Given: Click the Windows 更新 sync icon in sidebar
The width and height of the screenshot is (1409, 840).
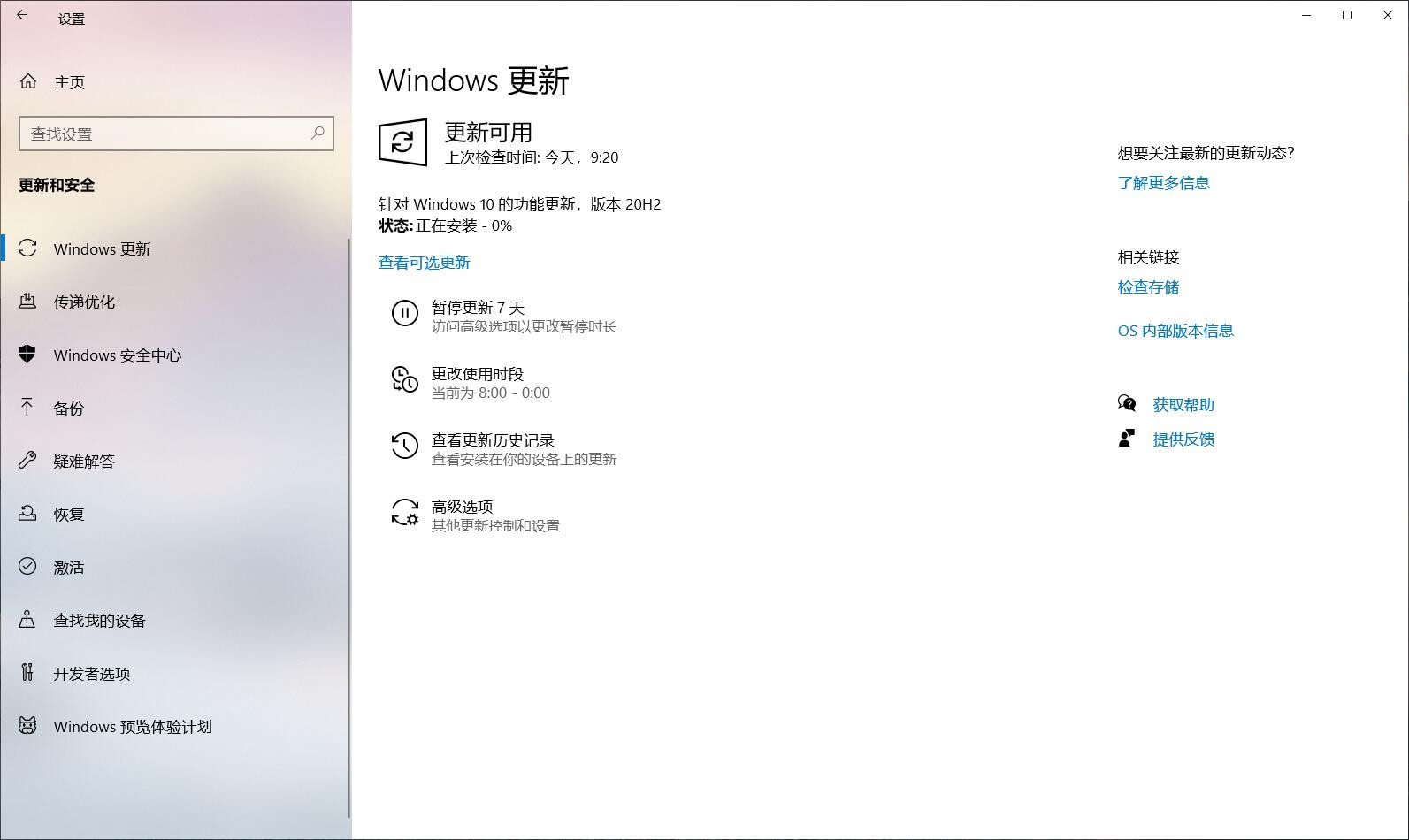Looking at the screenshot, I should [27, 248].
